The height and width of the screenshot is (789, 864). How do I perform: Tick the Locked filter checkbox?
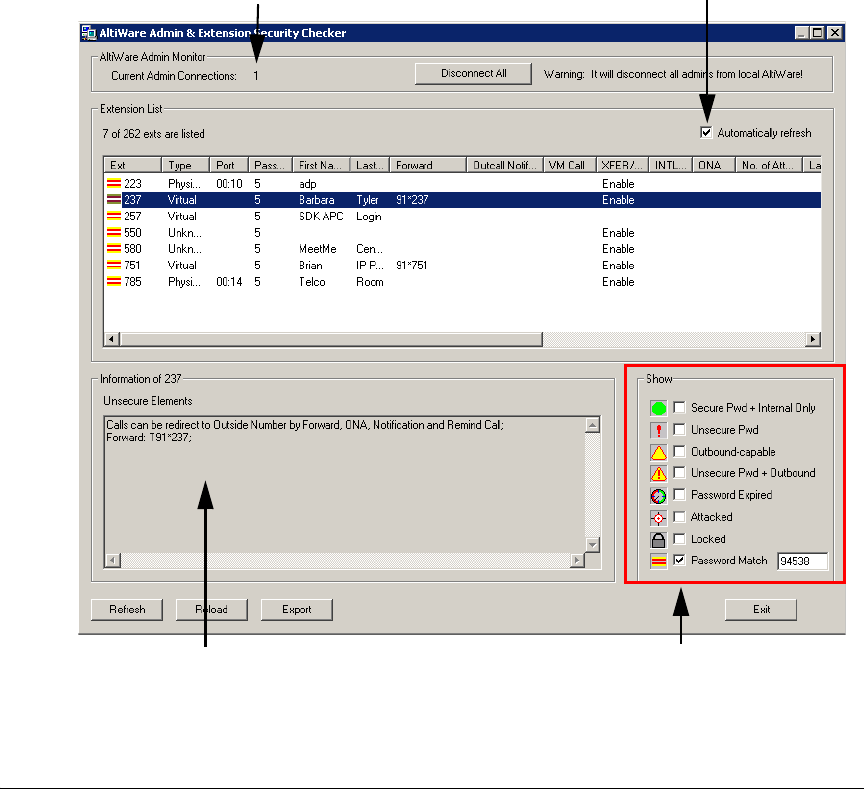679,539
